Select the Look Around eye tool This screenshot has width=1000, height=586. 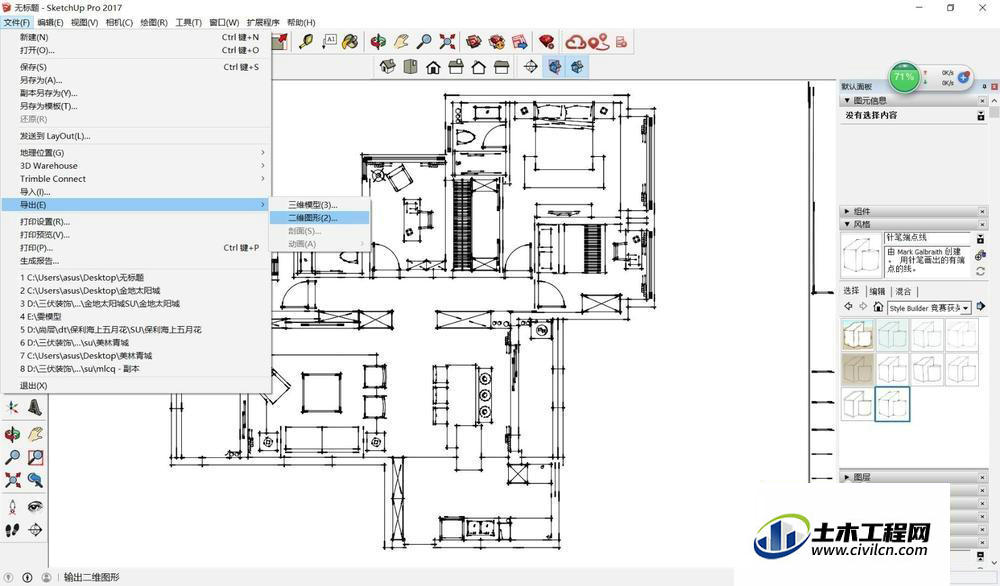coord(35,507)
